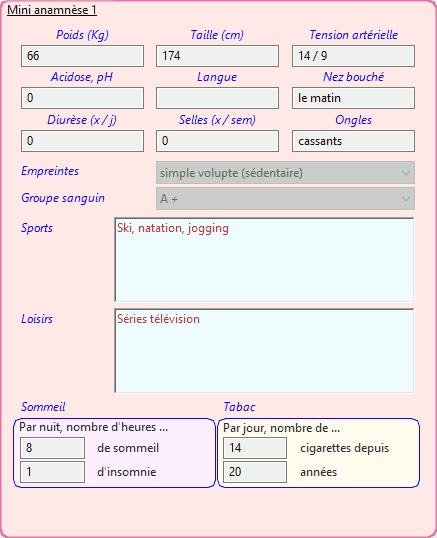Click into the Loisirs text area
Viewport: 437px width, 538px height.
tap(264, 351)
